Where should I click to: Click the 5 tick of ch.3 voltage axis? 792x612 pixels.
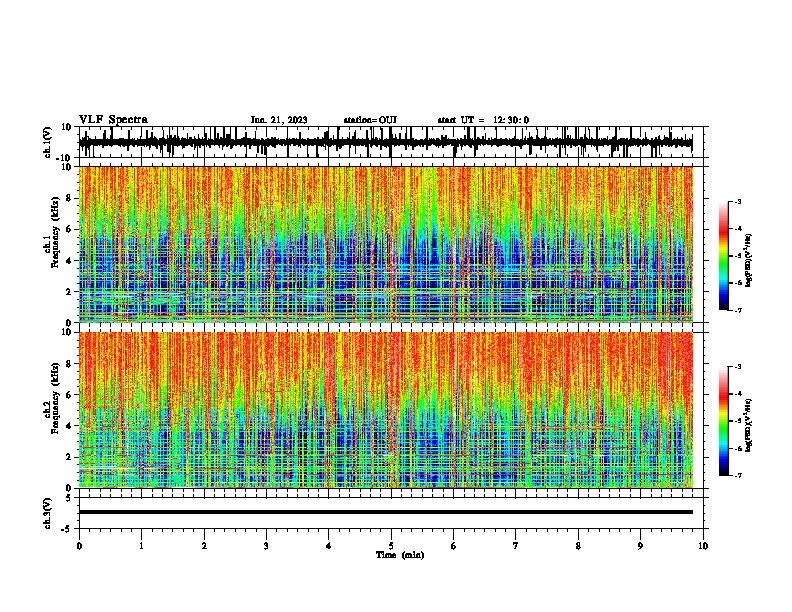coord(69,498)
